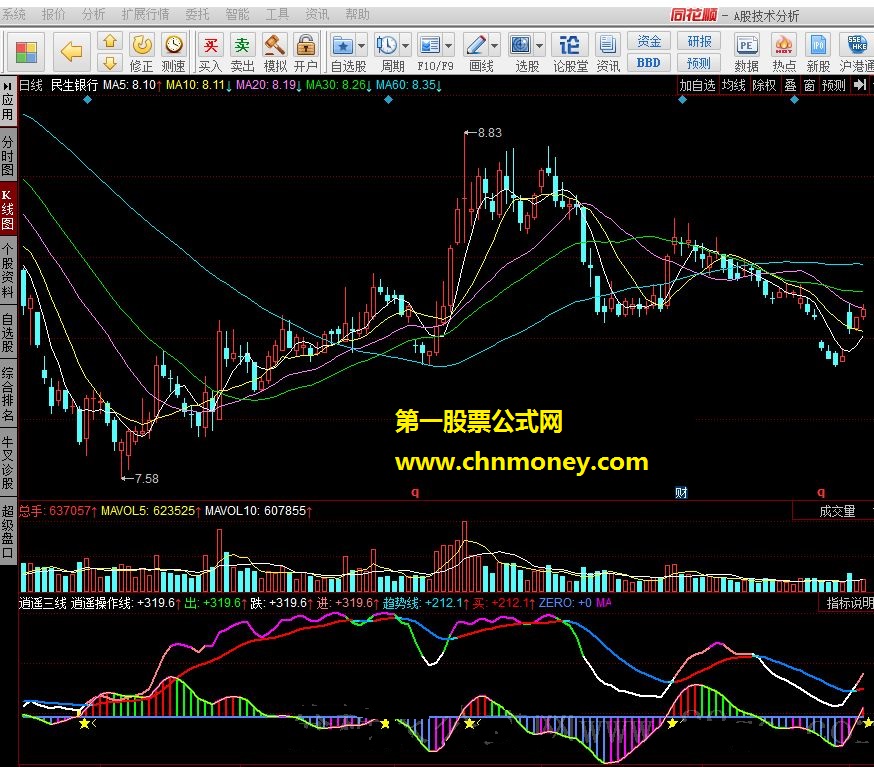
Task: Switch to the 个股资料 sidebar tab
Action: coord(8,270)
